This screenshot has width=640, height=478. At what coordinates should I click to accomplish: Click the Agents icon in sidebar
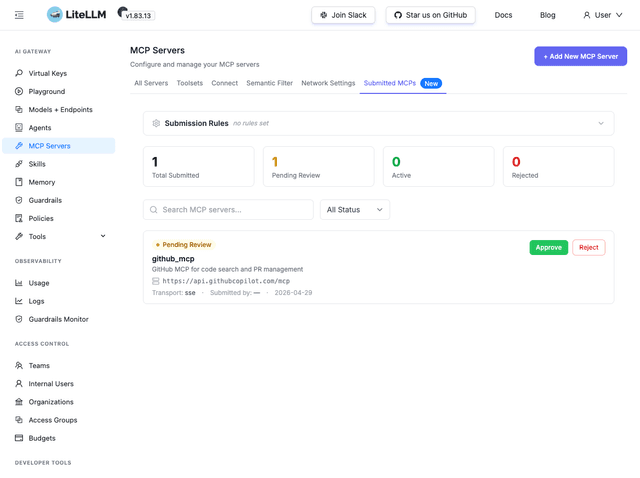click(x=19, y=128)
